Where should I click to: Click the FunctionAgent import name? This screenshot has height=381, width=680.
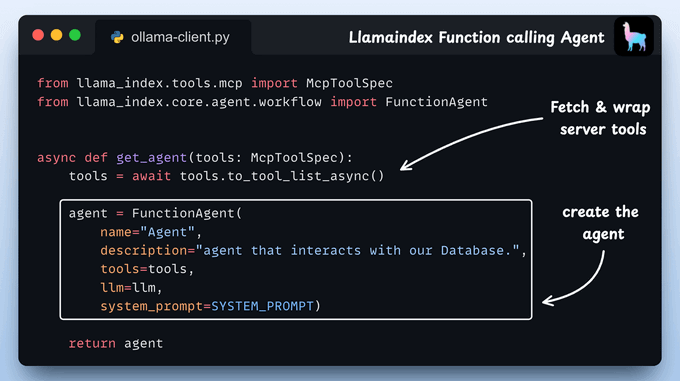[436, 102]
